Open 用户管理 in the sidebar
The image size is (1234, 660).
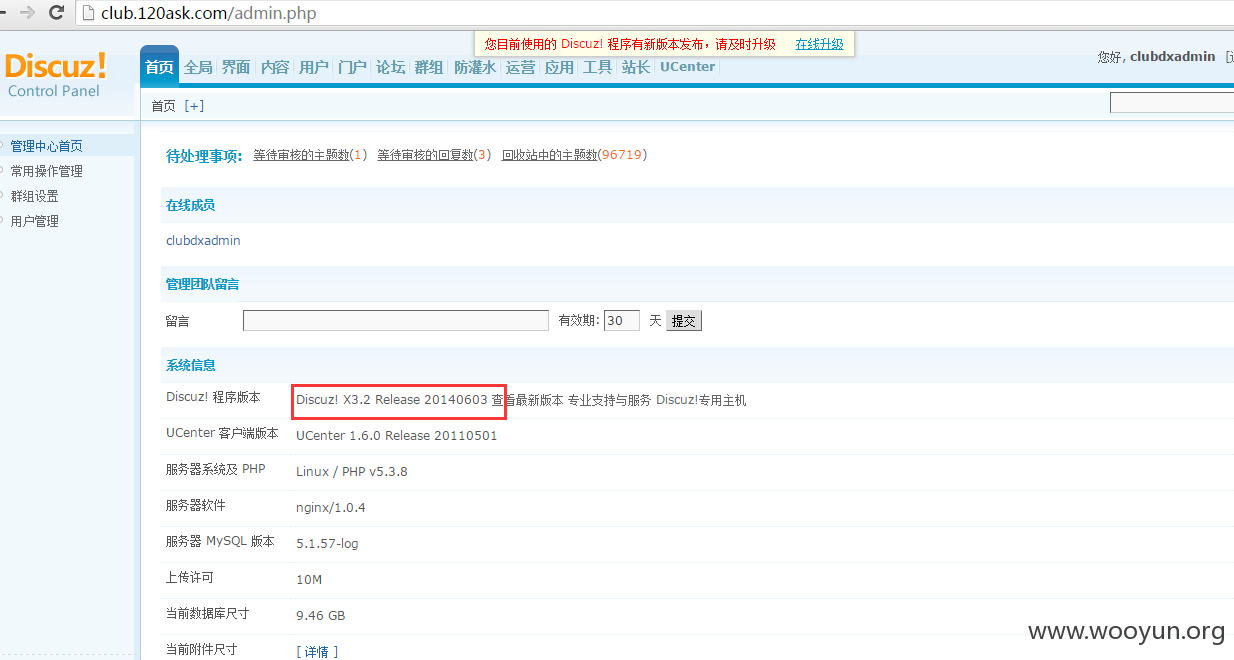click(x=34, y=221)
